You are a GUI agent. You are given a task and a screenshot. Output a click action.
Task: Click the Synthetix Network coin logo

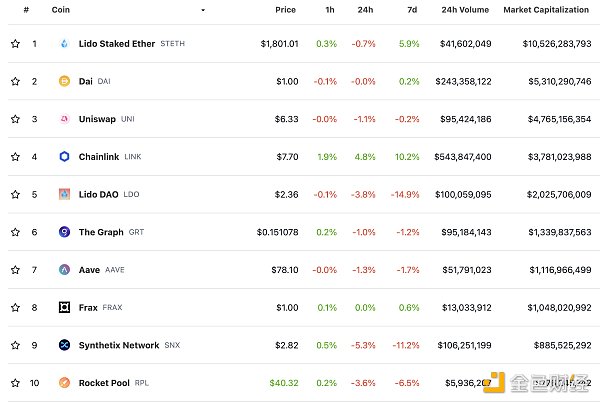point(65,345)
